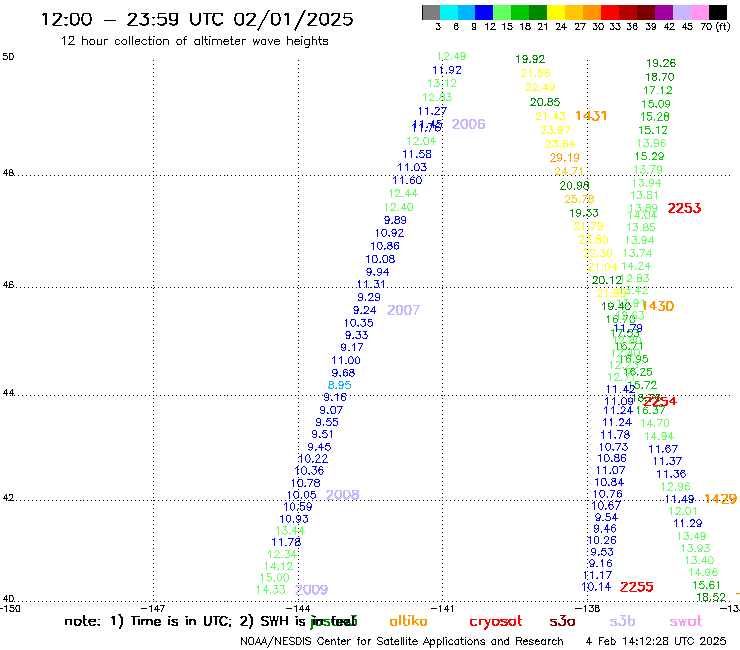Click the 's3b' satellite legend label
Image resolution: width=740 pixels, height=650 pixels.
tap(622, 621)
